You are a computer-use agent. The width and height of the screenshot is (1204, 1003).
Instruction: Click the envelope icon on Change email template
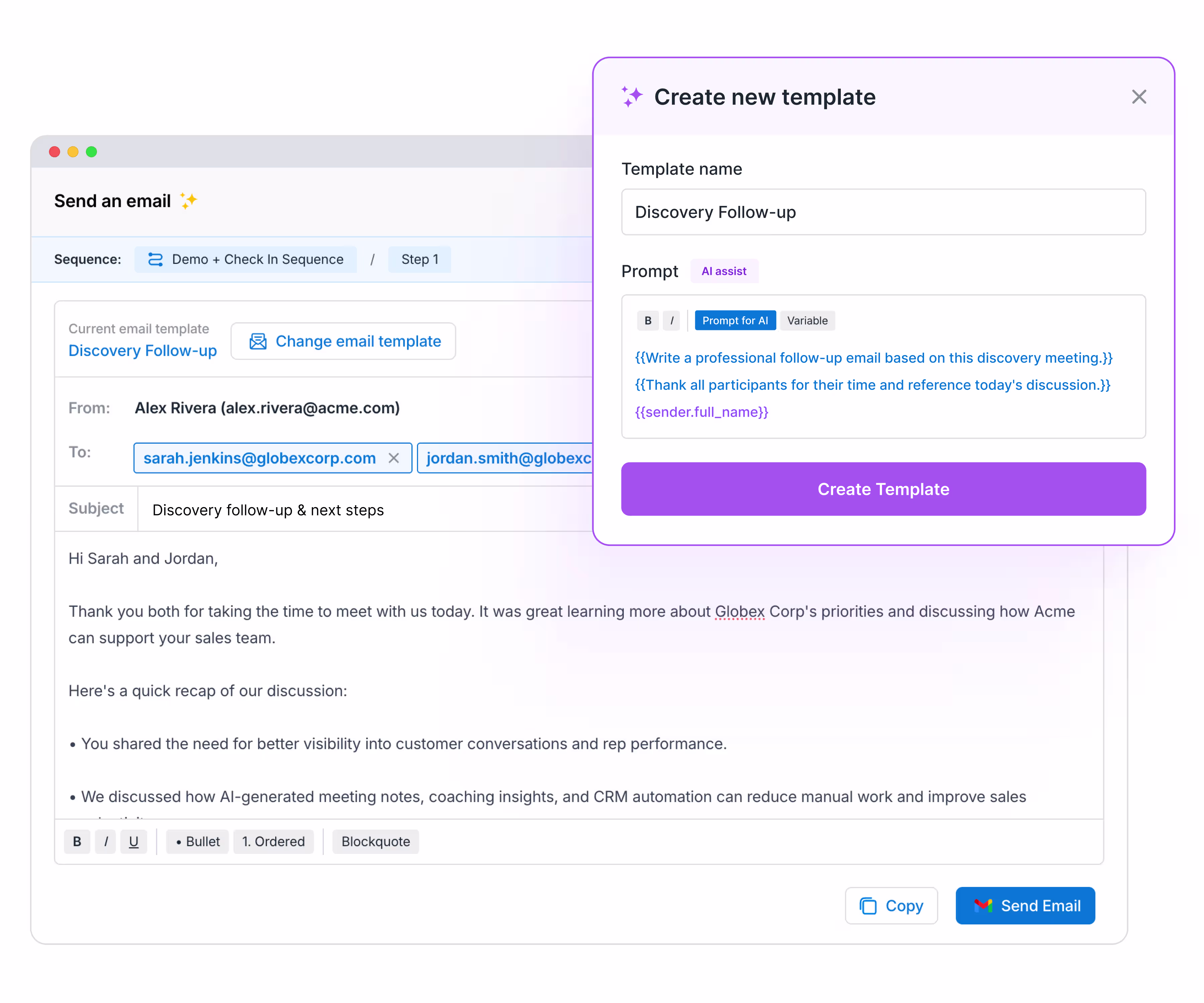point(258,342)
